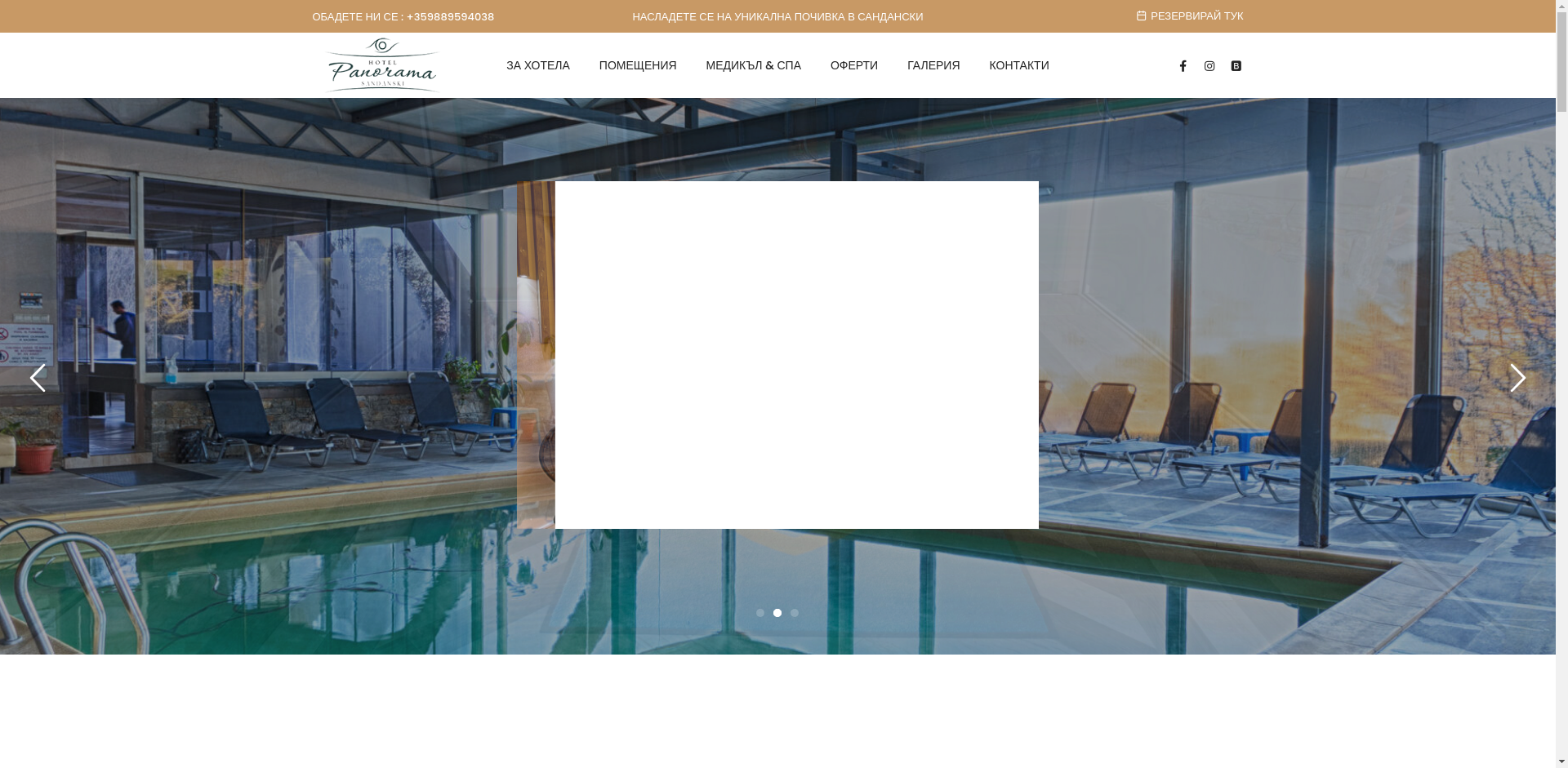
Task: Open the ЗА ХОТЕЛА menu
Action: (x=538, y=65)
